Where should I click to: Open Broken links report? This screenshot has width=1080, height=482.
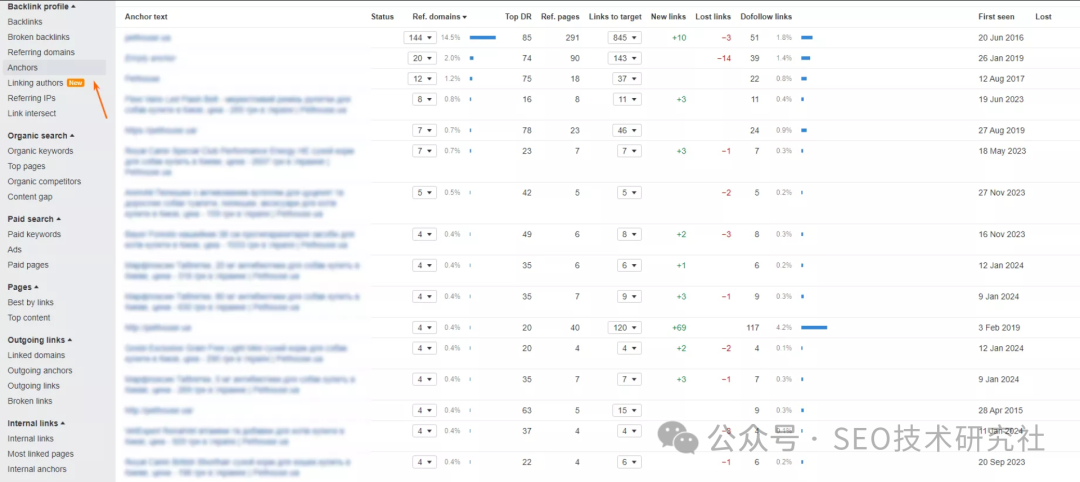[30, 401]
